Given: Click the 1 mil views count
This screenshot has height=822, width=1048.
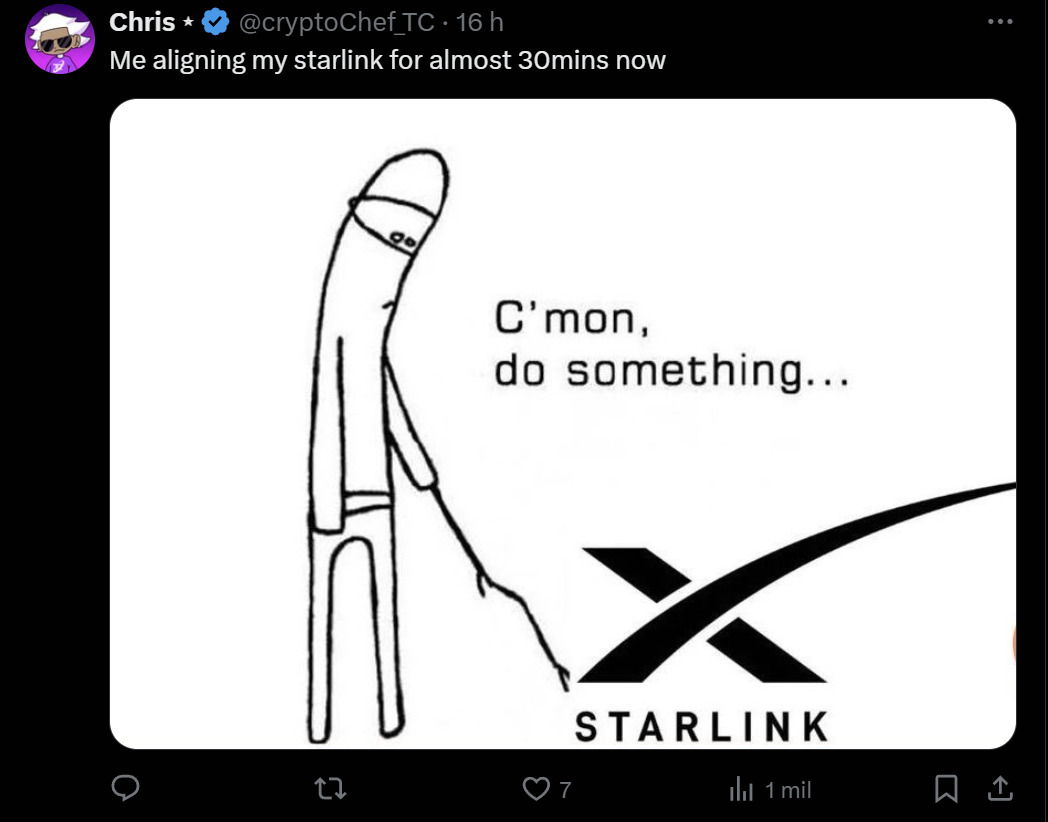Looking at the screenshot, I should click(x=787, y=791).
